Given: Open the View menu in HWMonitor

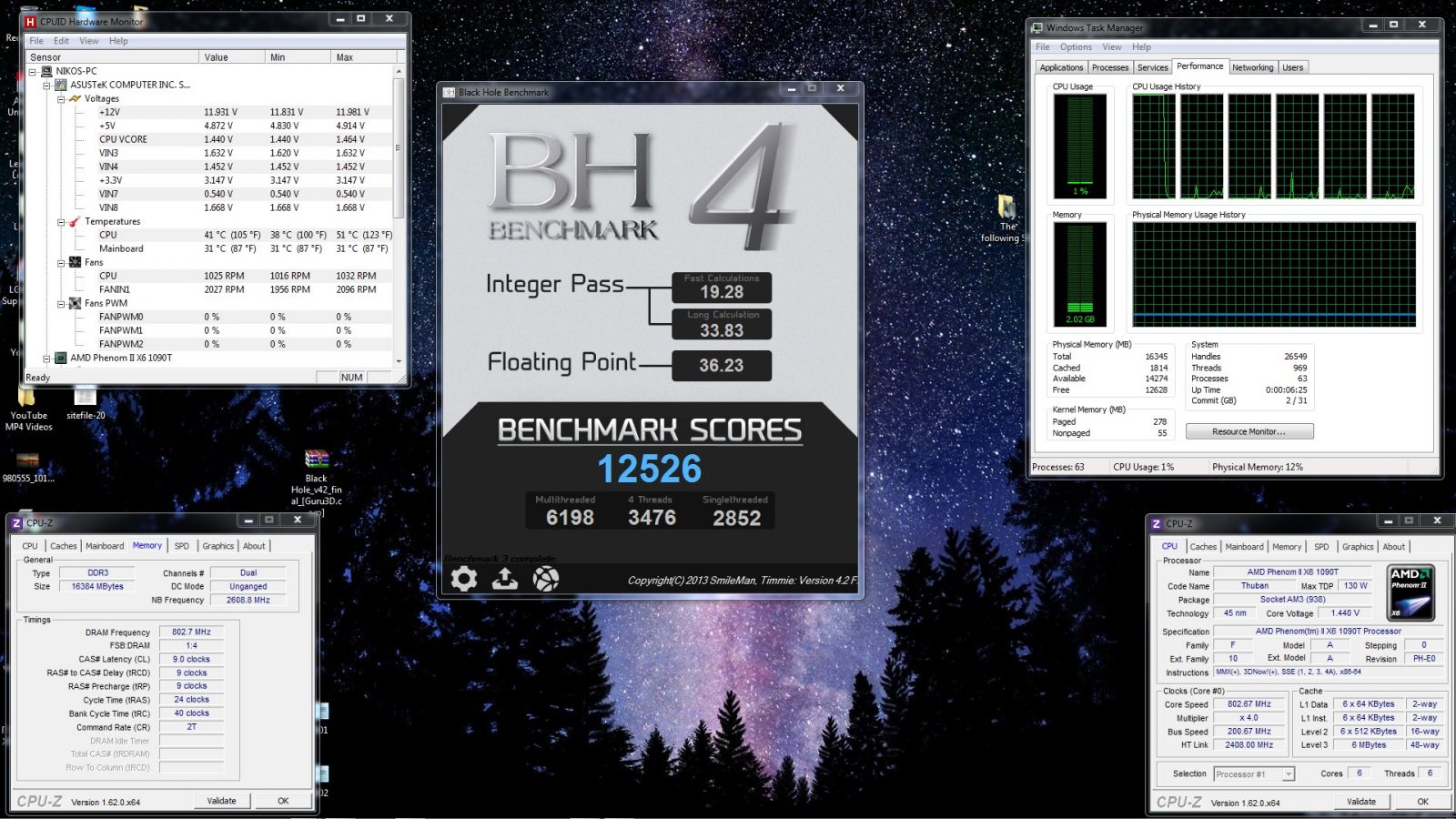Looking at the screenshot, I should (x=89, y=41).
